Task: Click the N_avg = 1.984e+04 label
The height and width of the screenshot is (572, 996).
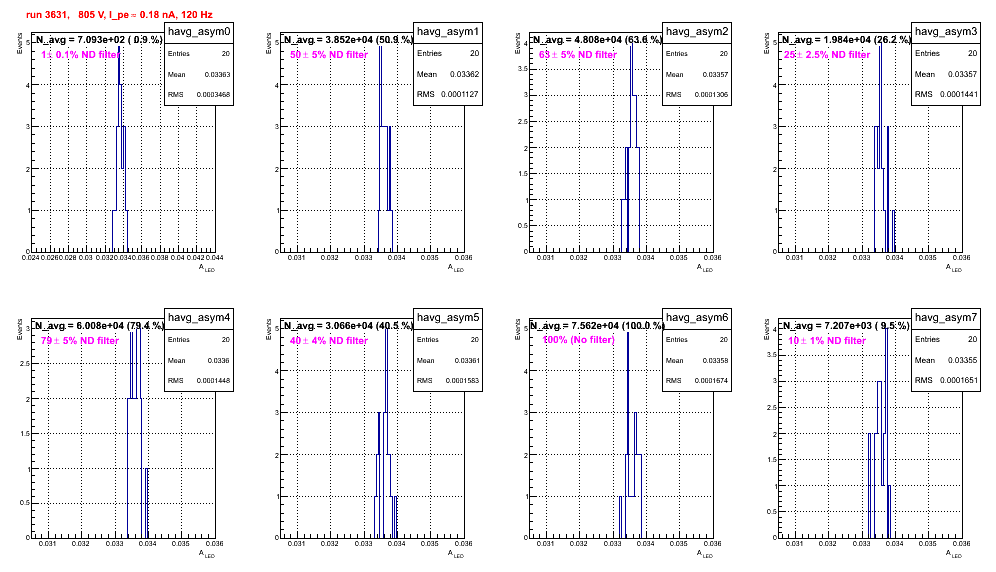Action: [x=846, y=39]
